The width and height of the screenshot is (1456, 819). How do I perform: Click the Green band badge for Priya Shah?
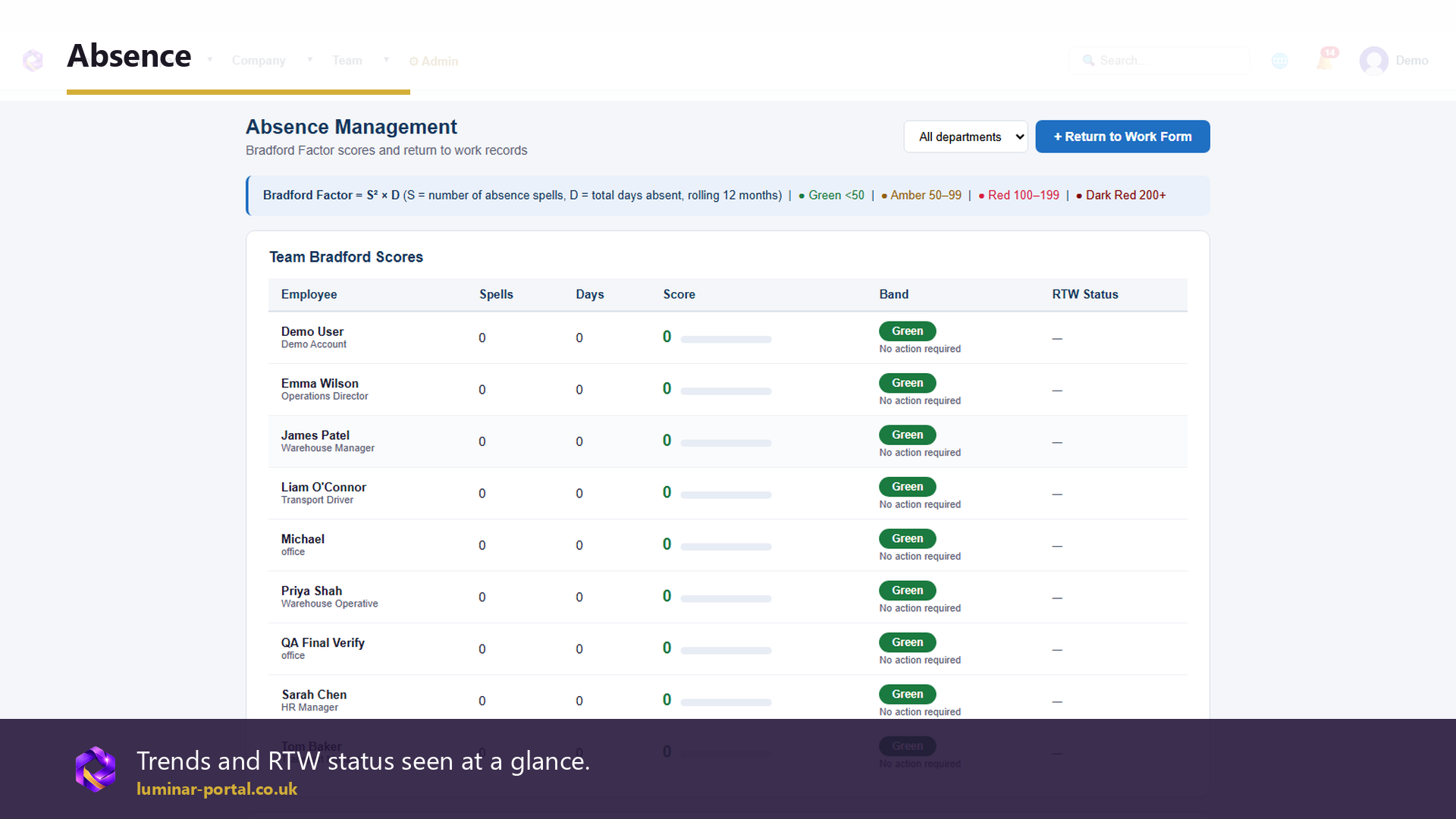908,590
